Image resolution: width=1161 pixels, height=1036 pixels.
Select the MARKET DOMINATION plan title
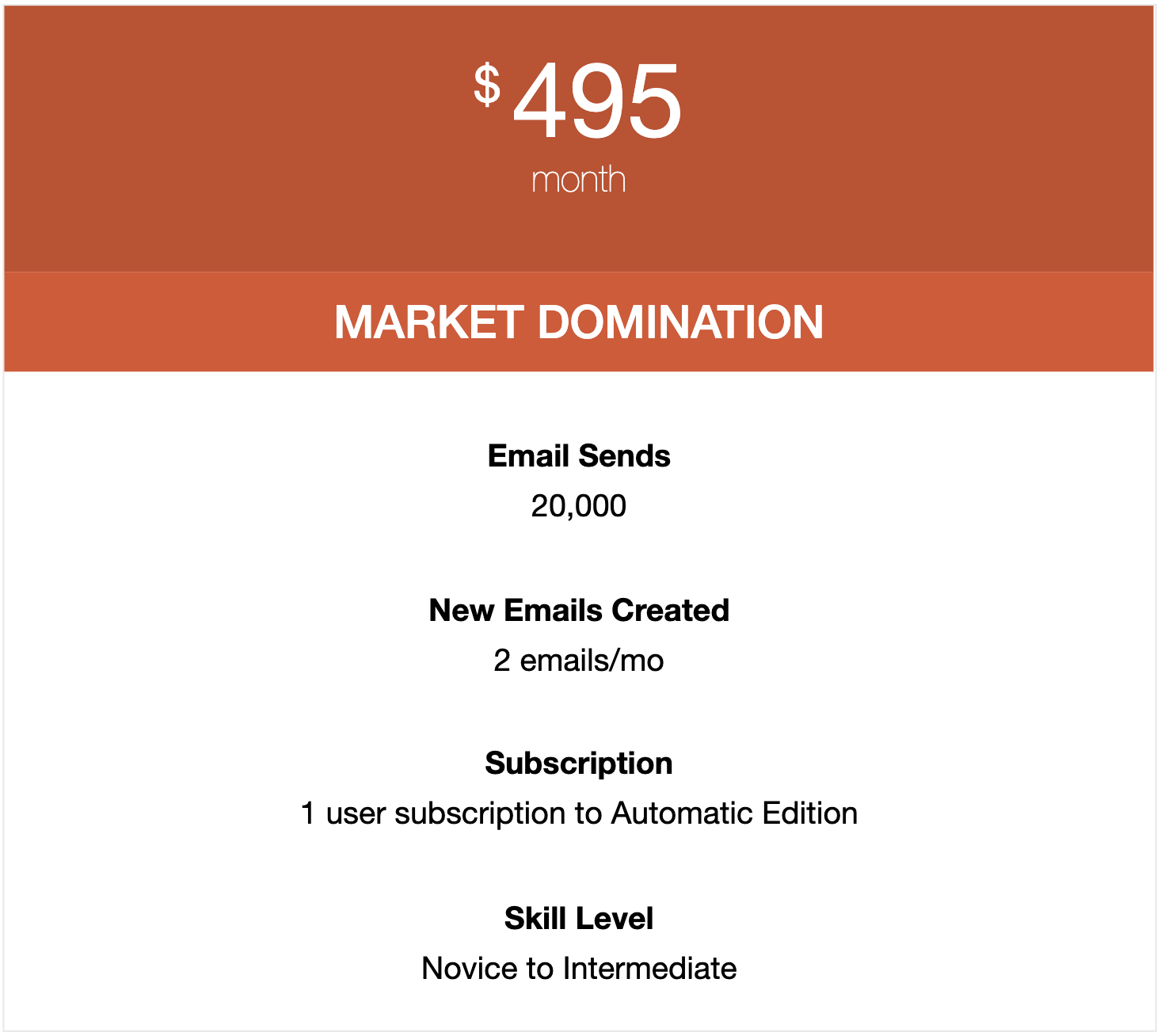(x=579, y=322)
